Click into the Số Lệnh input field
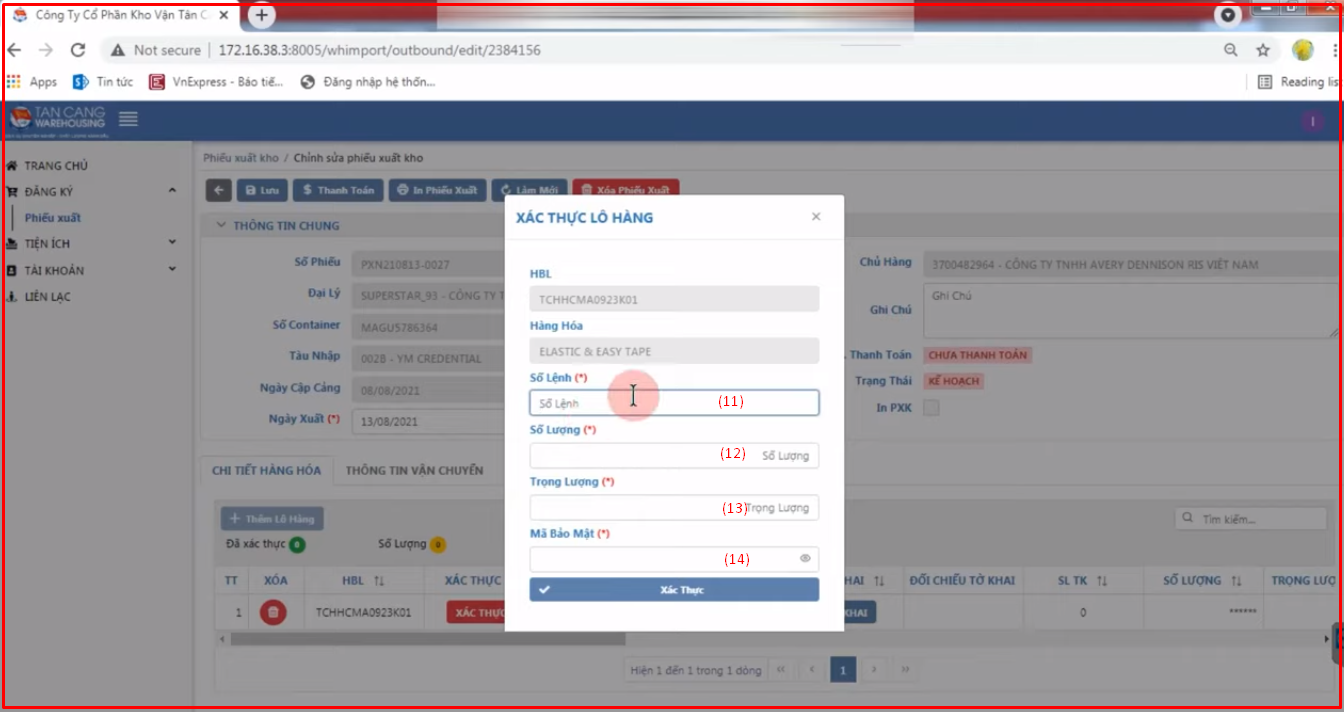This screenshot has height=712, width=1344. click(673, 403)
